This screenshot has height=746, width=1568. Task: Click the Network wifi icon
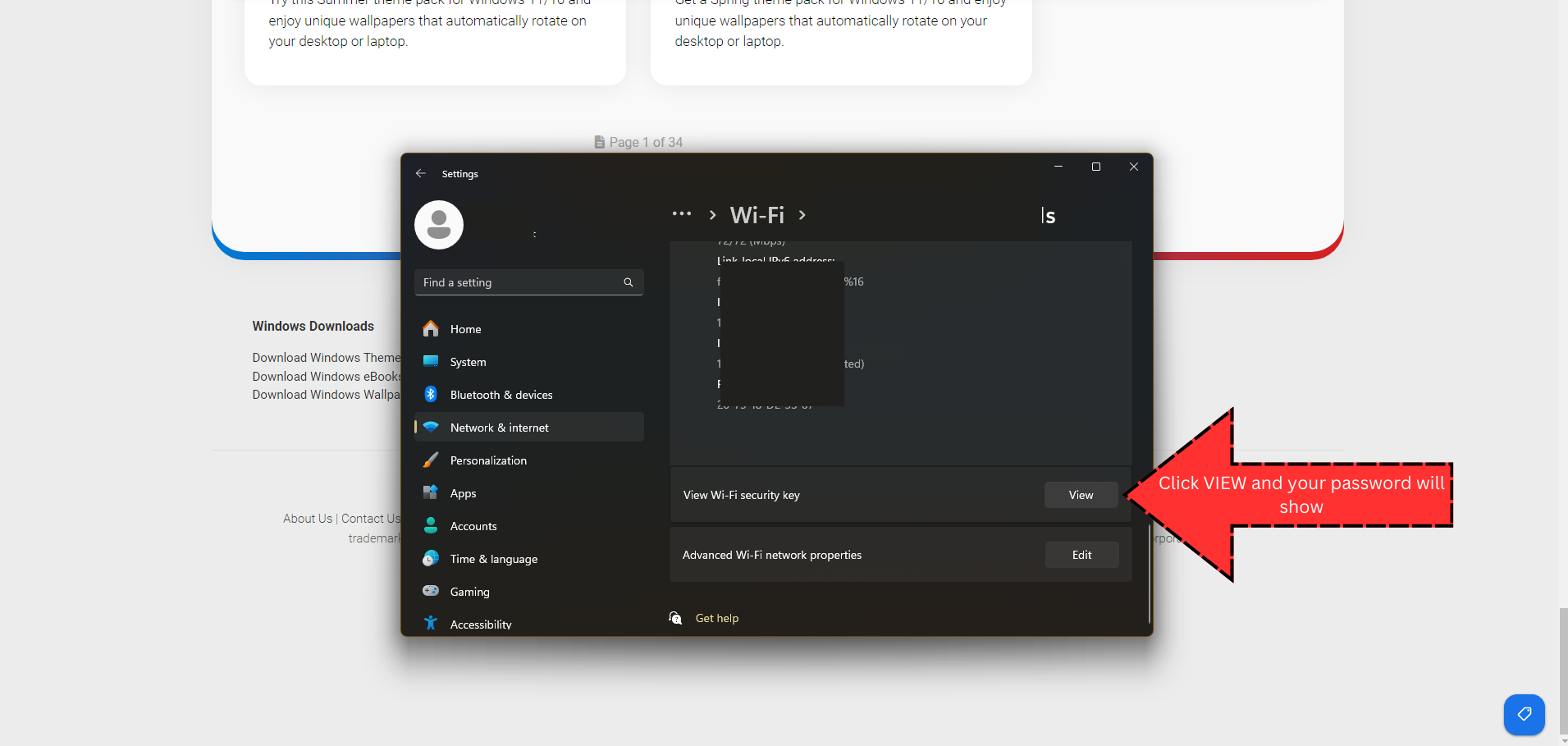tap(431, 428)
